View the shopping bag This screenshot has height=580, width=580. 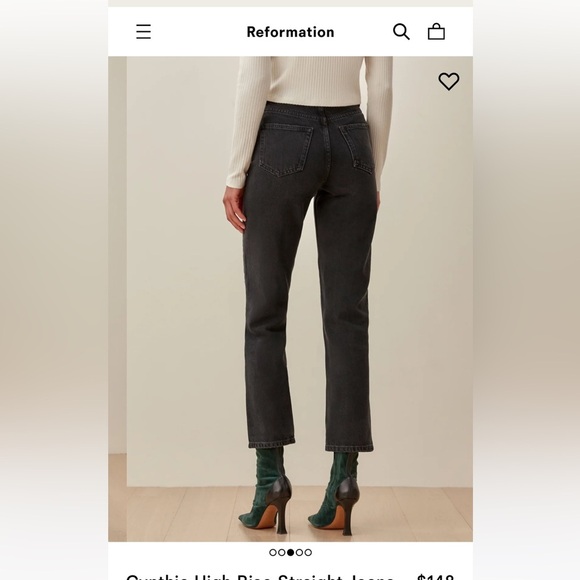[436, 31]
